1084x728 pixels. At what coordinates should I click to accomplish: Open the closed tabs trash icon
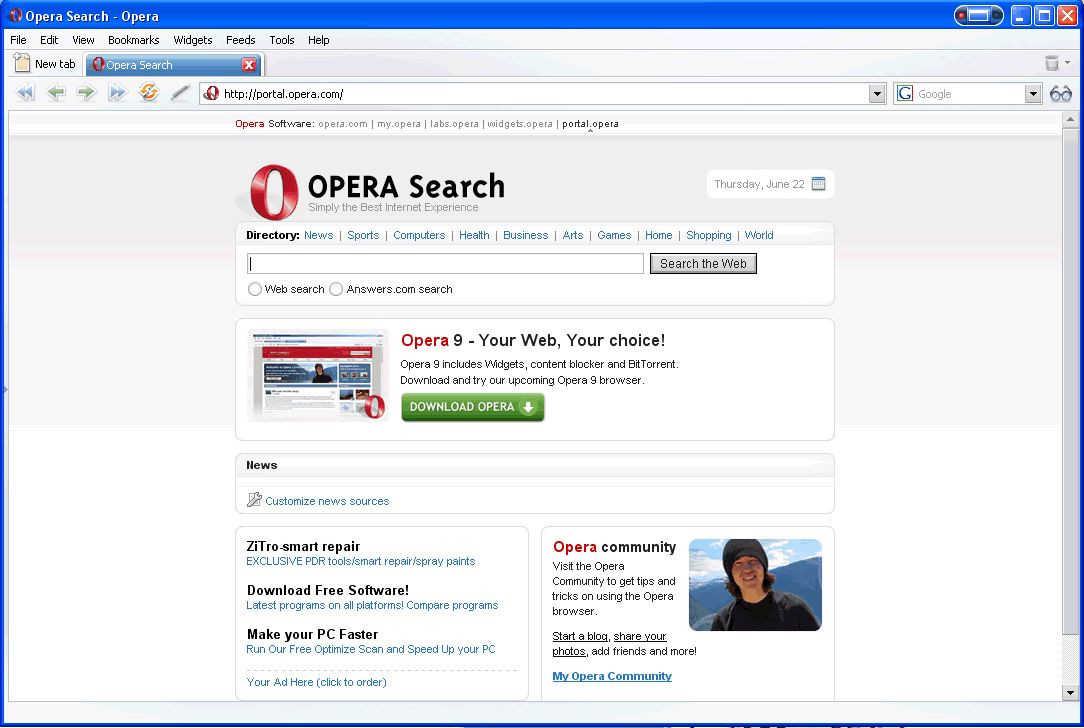pyautogui.click(x=1052, y=64)
